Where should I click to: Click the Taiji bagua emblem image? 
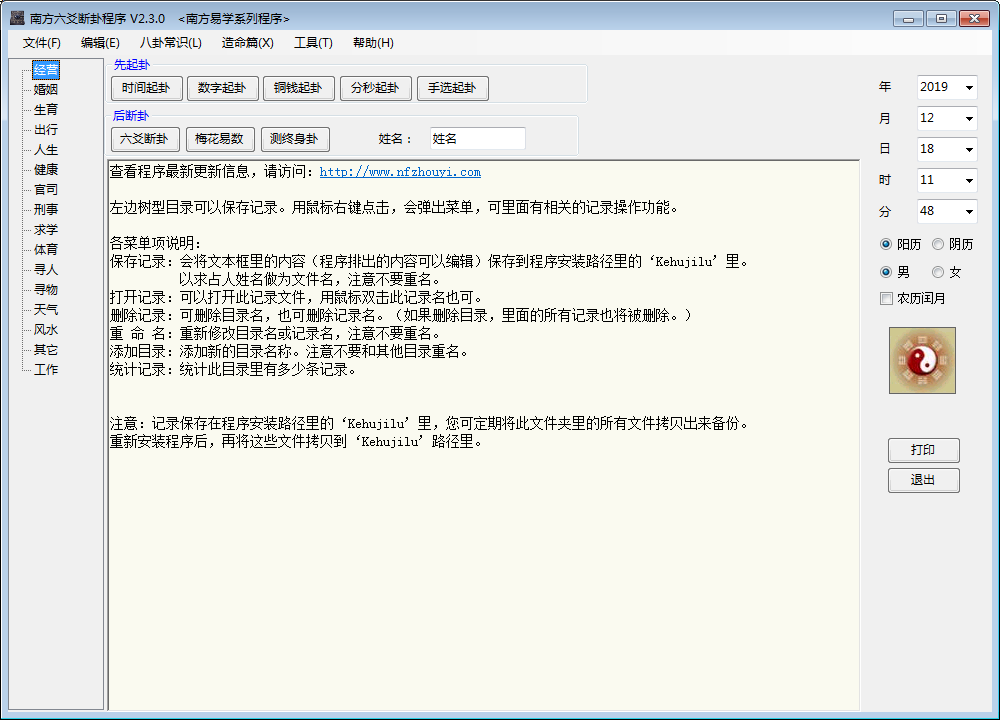point(922,360)
